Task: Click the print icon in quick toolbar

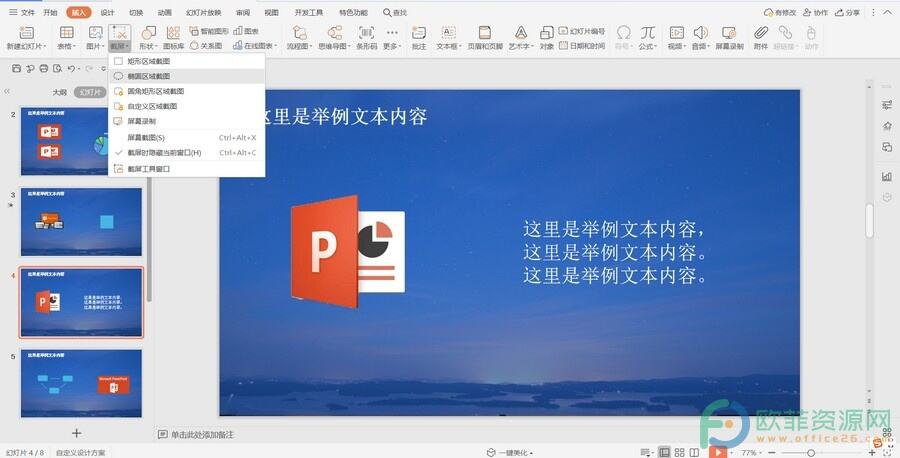Action: point(44,68)
